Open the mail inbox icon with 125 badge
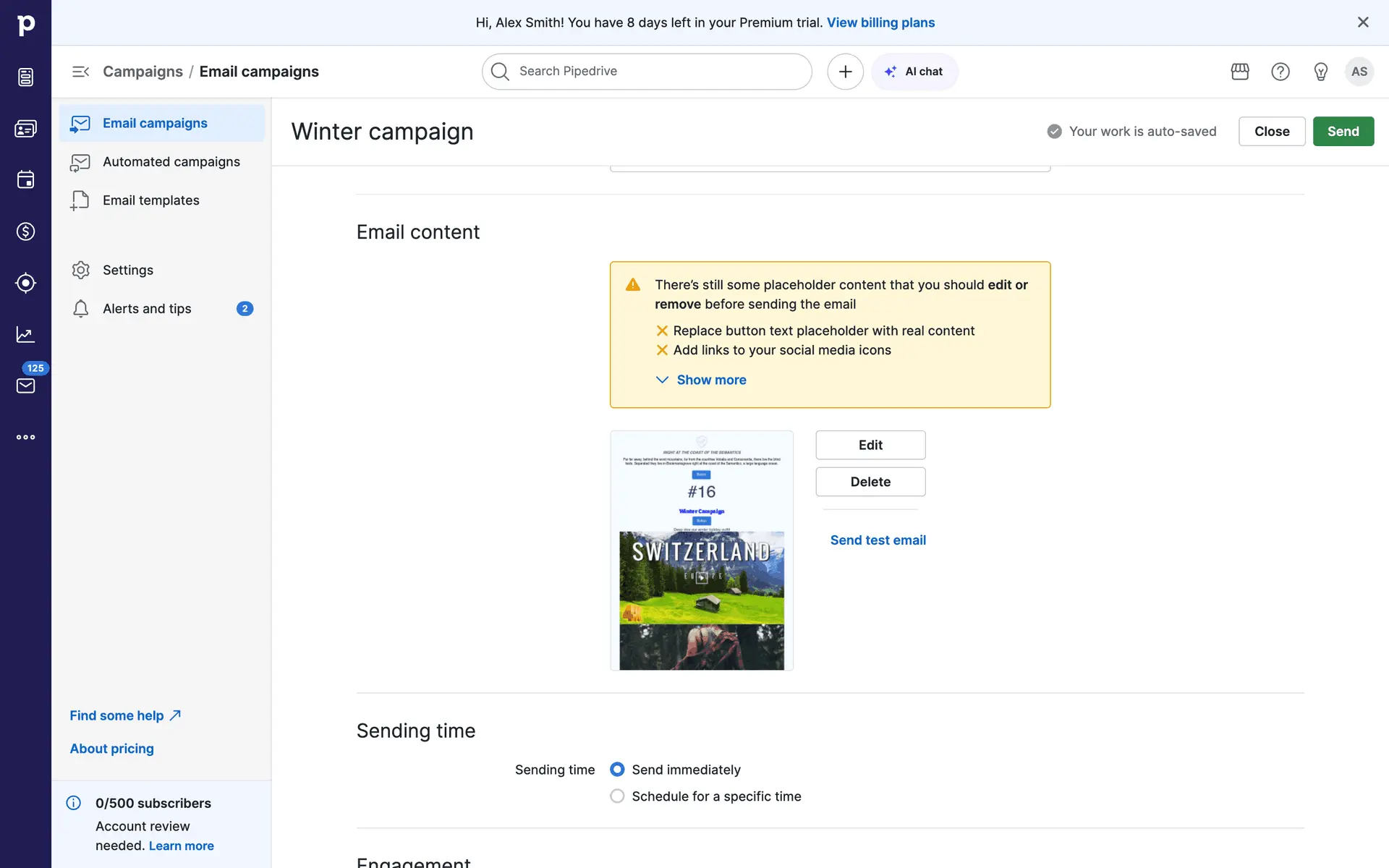Image resolution: width=1389 pixels, height=868 pixels. coord(25,386)
